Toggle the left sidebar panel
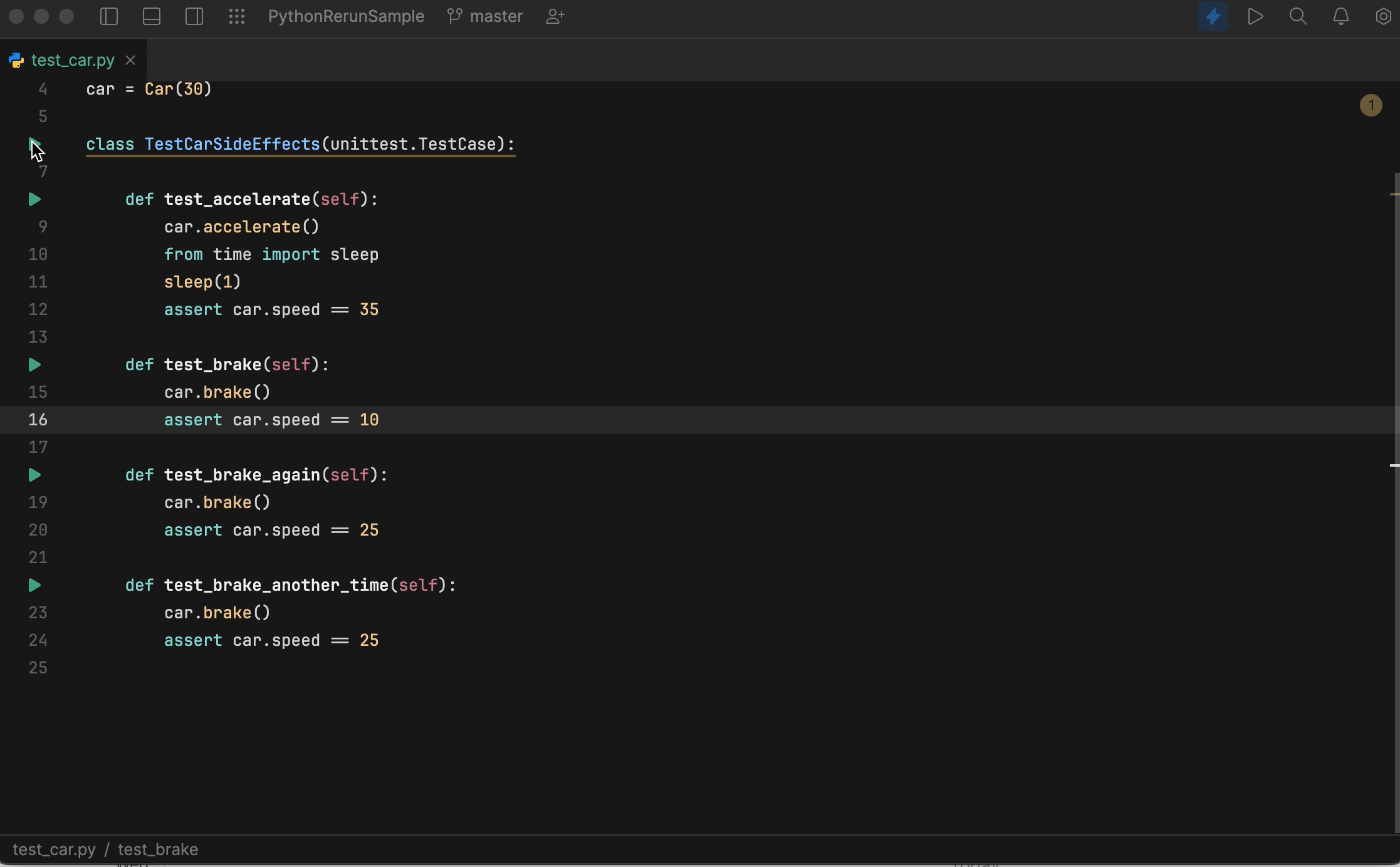 tap(109, 16)
